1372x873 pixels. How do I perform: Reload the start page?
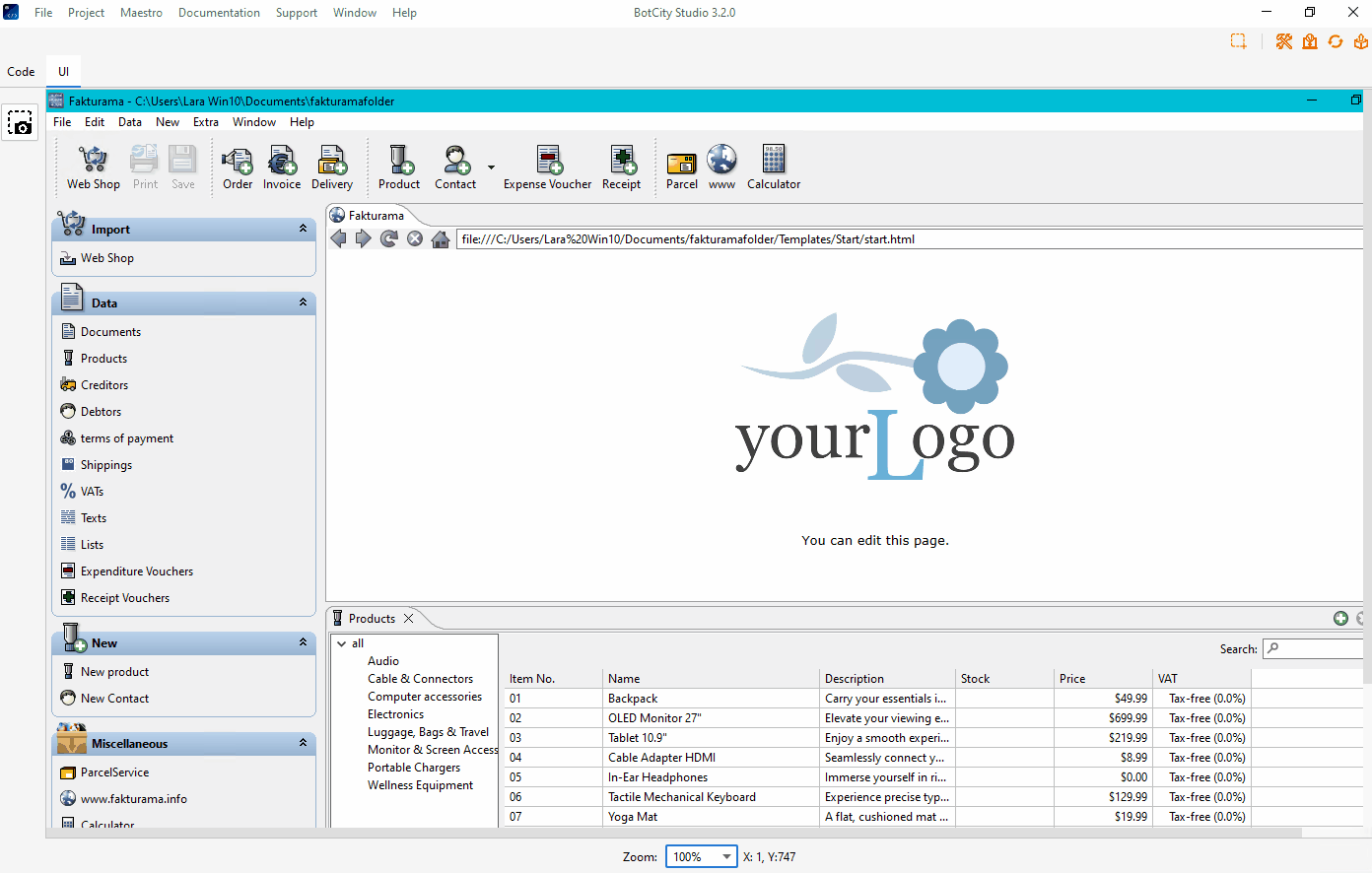coord(389,238)
